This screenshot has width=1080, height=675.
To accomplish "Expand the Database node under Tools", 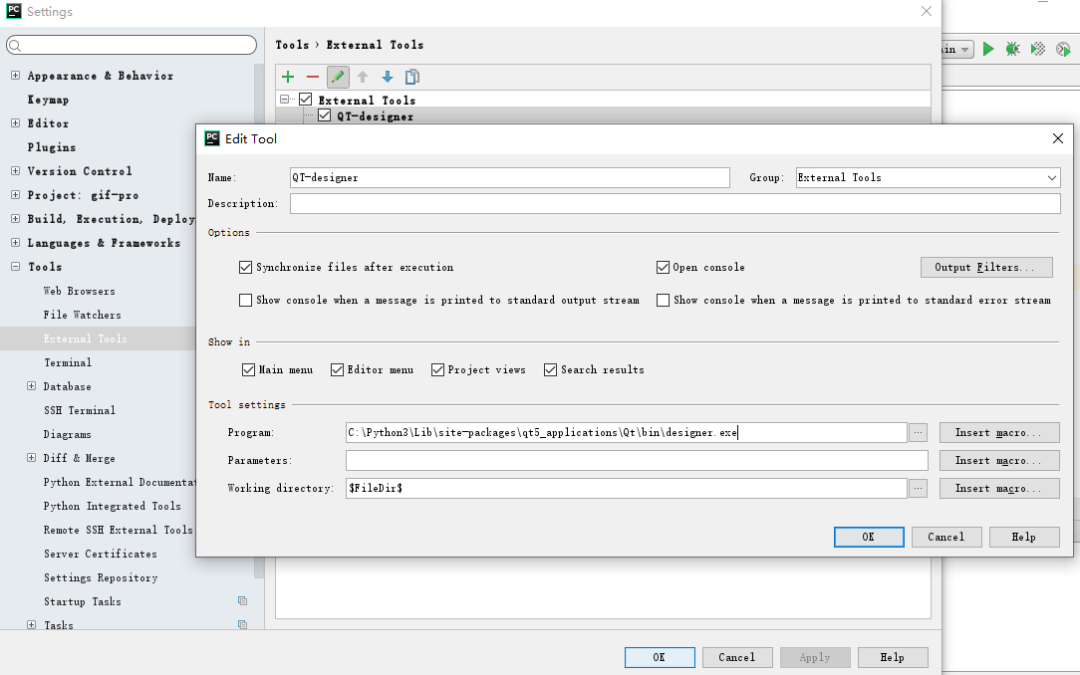I will click(31, 386).
